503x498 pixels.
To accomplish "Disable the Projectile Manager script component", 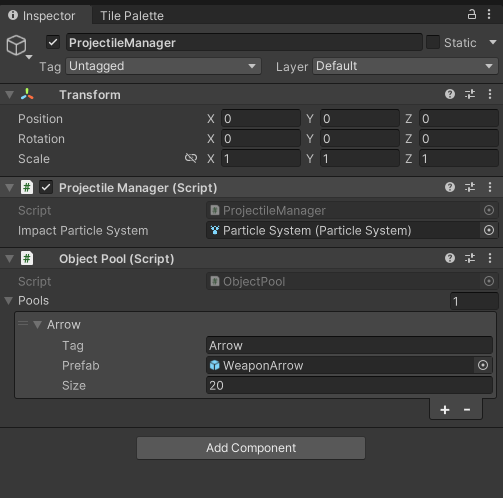I will (x=46, y=187).
